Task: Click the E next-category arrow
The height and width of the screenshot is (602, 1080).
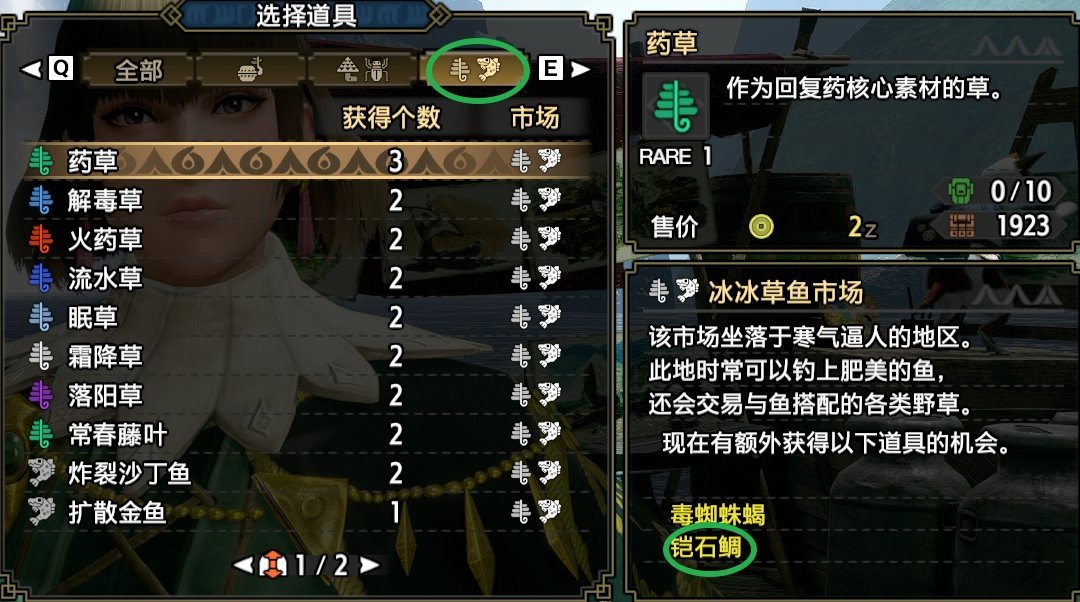Action: point(565,68)
